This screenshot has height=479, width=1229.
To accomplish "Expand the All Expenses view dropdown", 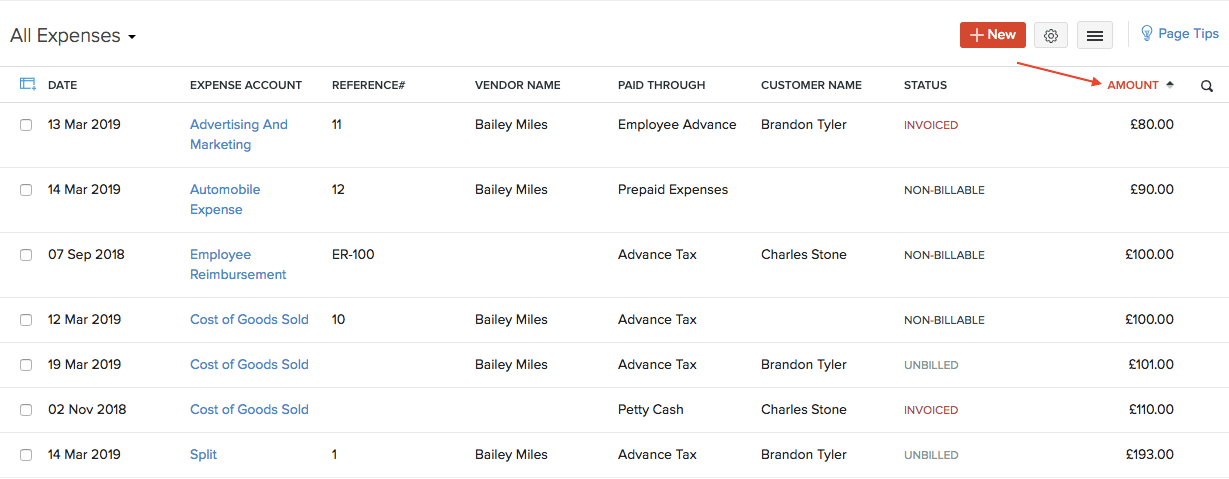I will pyautogui.click(x=131, y=38).
